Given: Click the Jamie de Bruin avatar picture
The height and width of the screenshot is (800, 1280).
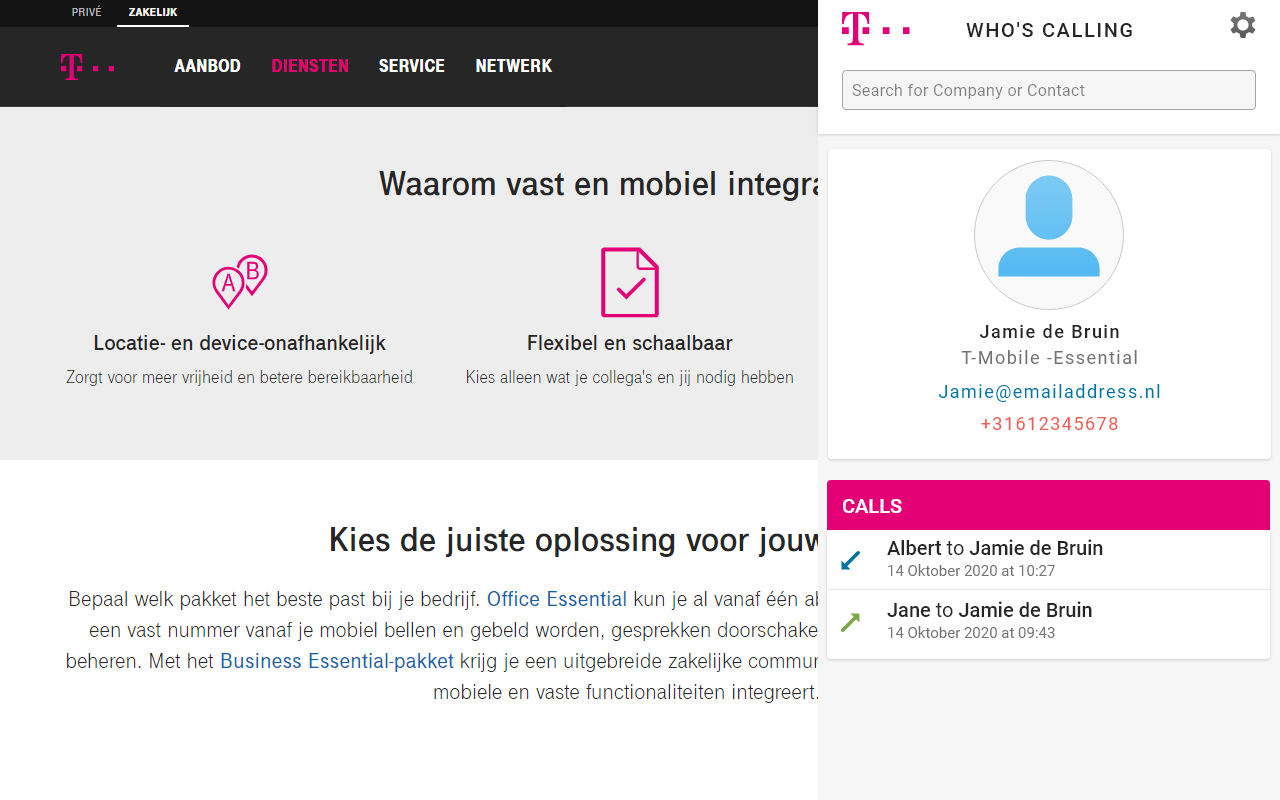Looking at the screenshot, I should click(x=1049, y=235).
